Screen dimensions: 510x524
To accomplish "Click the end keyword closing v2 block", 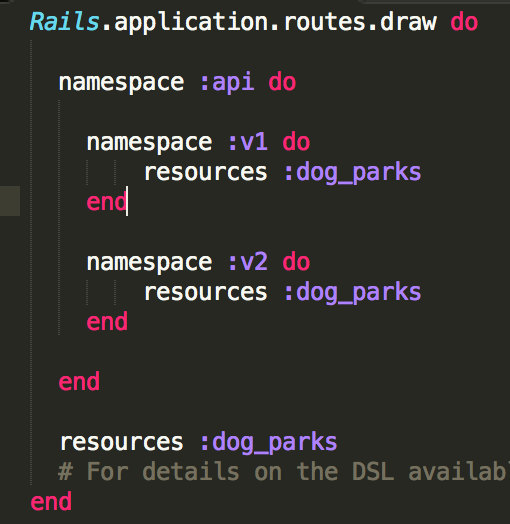I will pyautogui.click(x=107, y=322).
